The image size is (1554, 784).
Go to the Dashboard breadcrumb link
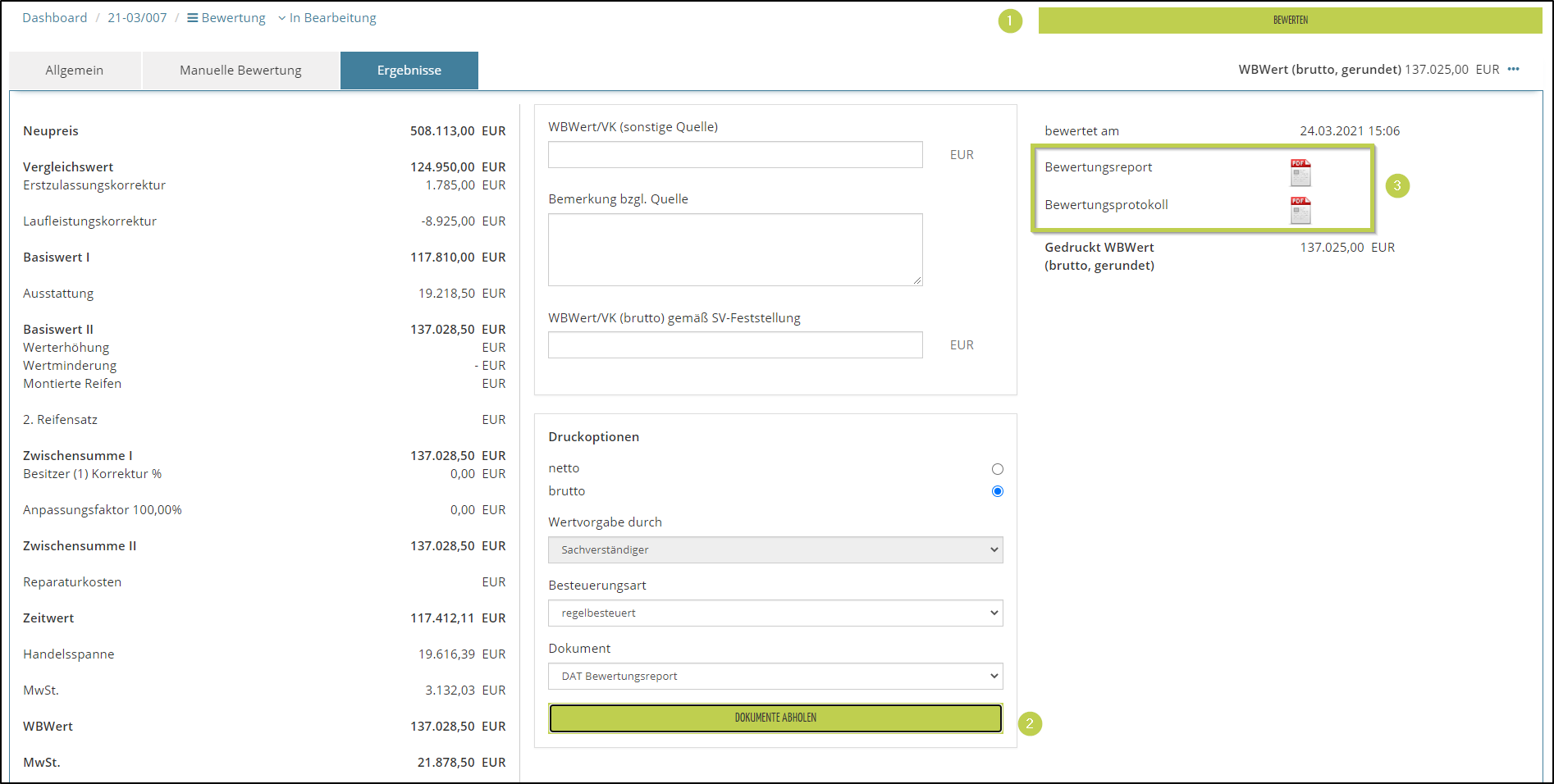(x=54, y=18)
